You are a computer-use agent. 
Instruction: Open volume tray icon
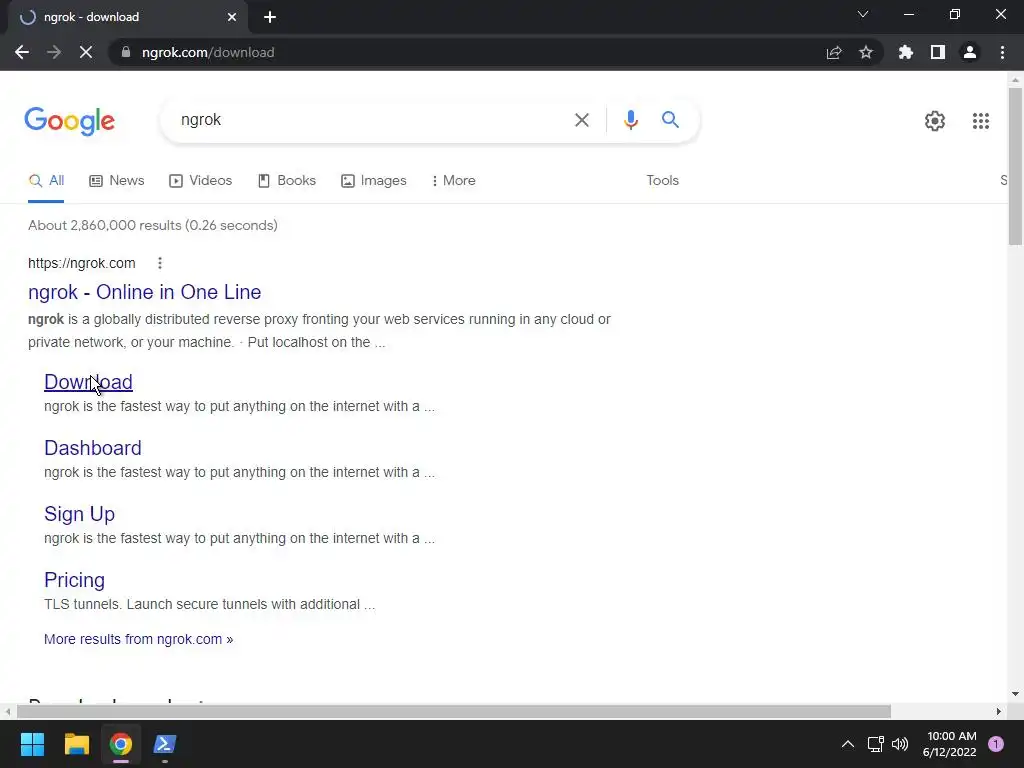click(x=900, y=744)
